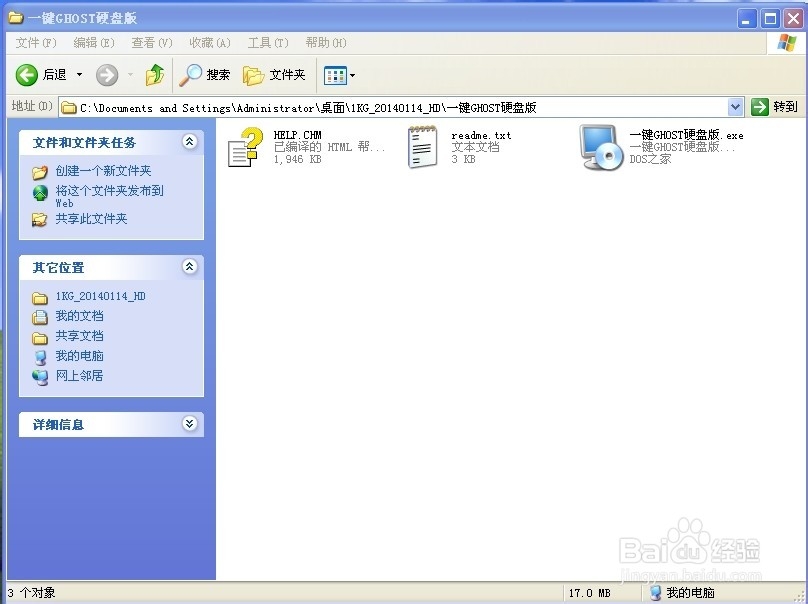Click the 详细信息 panel title
Viewport: 808px width, 604px height.
click(58, 425)
